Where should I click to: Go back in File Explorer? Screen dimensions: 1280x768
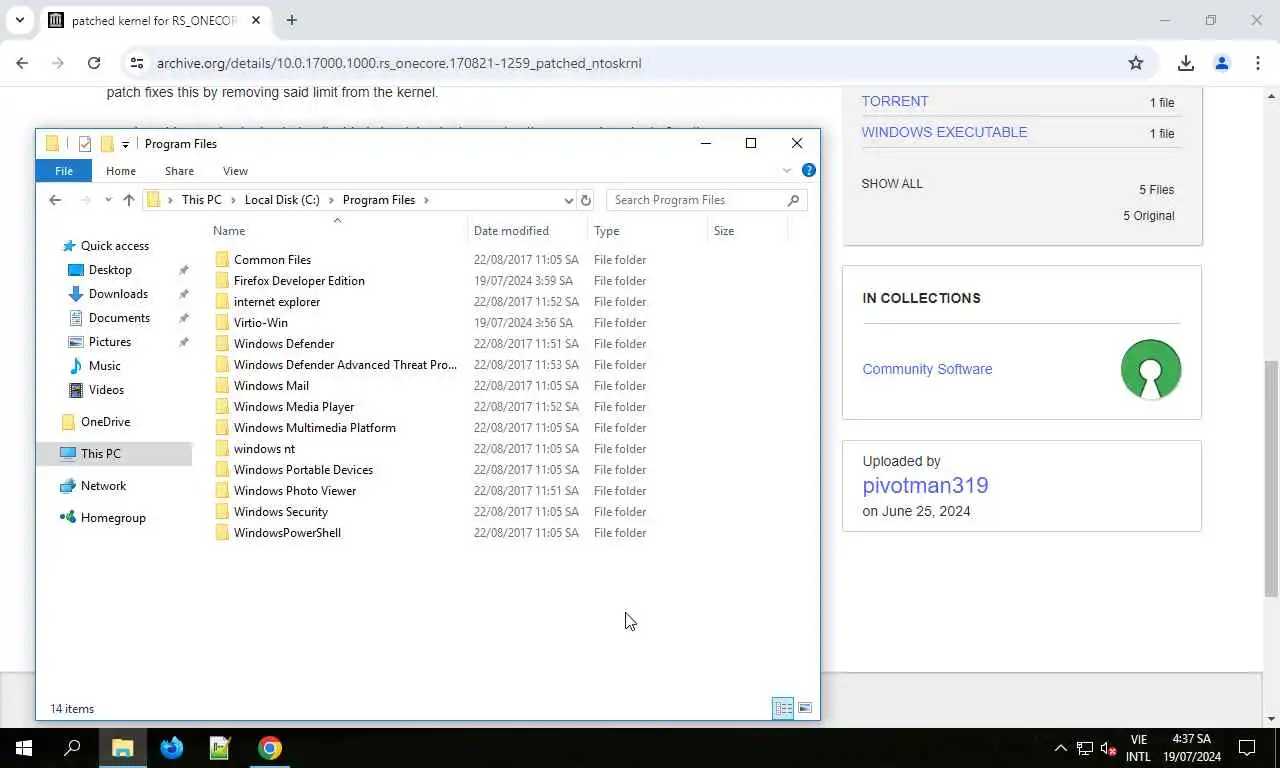pyautogui.click(x=55, y=200)
